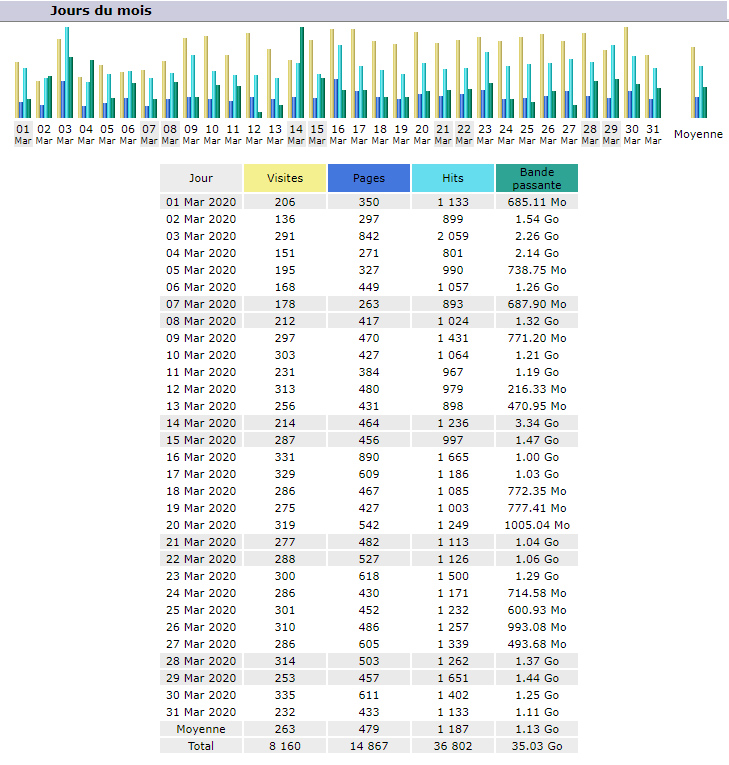Click bandwidth value '216.33 Mo'
Viewport: 729px width, 765px height.
click(x=537, y=389)
